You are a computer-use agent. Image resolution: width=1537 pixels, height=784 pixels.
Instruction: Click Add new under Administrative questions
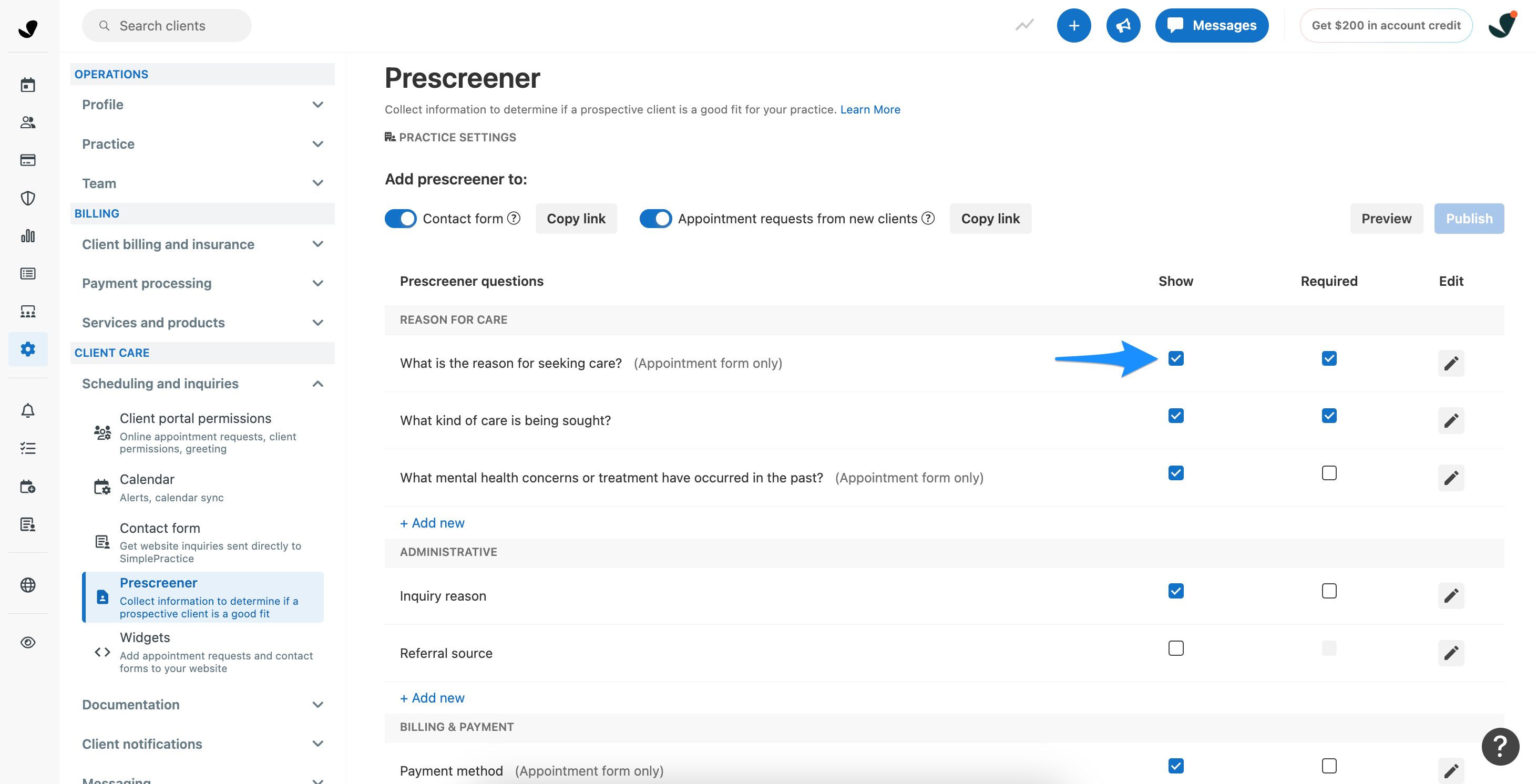tap(432, 697)
